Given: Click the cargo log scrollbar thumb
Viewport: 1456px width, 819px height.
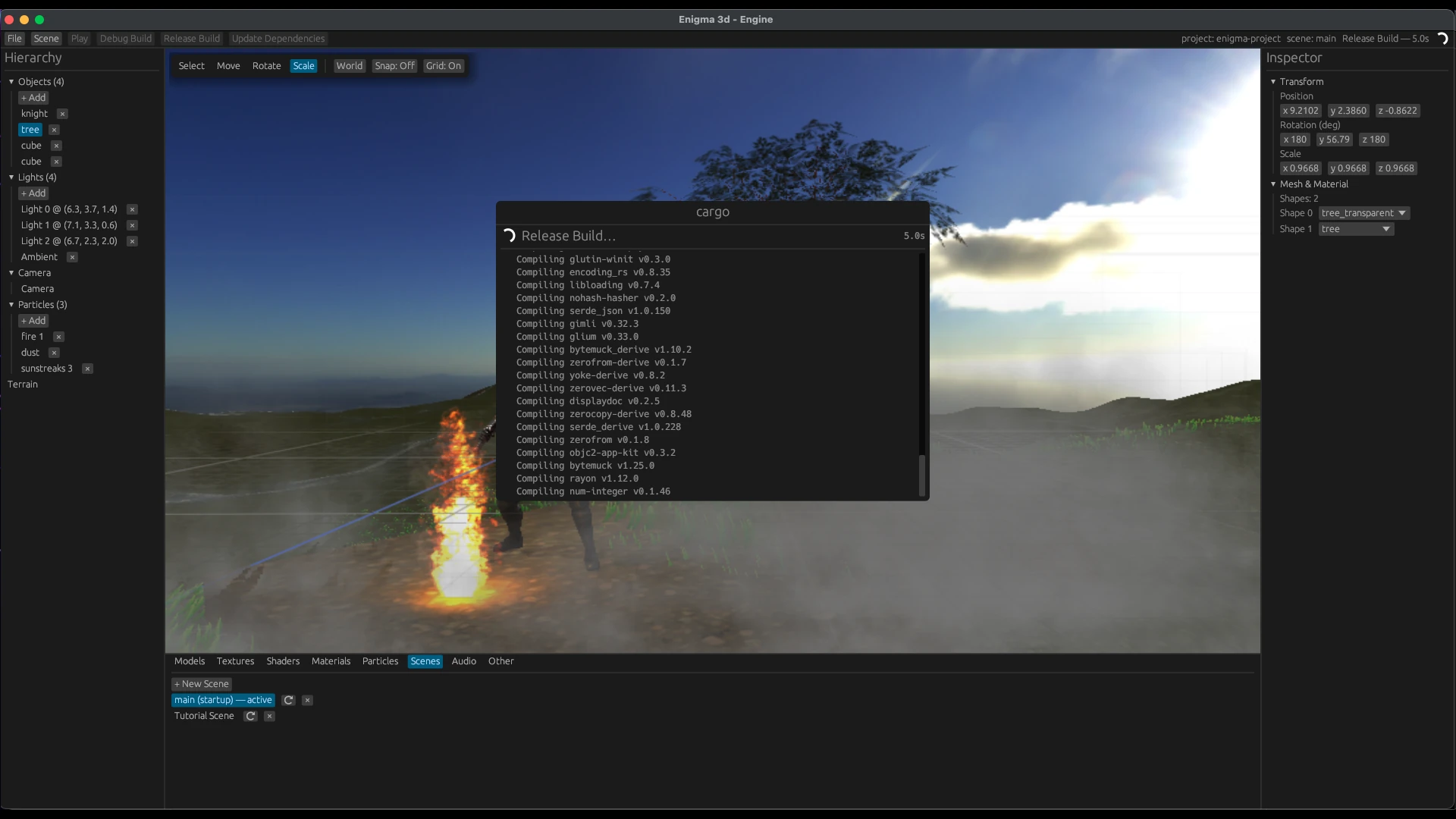Looking at the screenshot, I should [922, 475].
